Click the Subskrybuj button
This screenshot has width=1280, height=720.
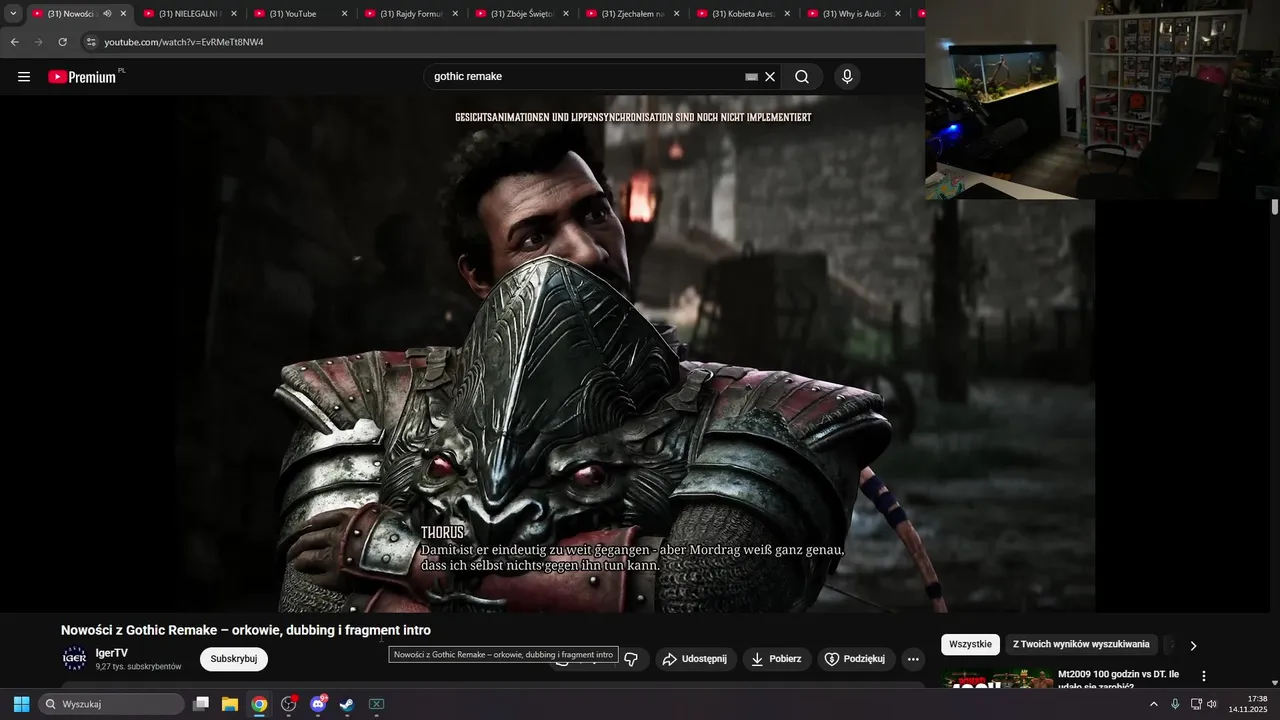(x=234, y=659)
